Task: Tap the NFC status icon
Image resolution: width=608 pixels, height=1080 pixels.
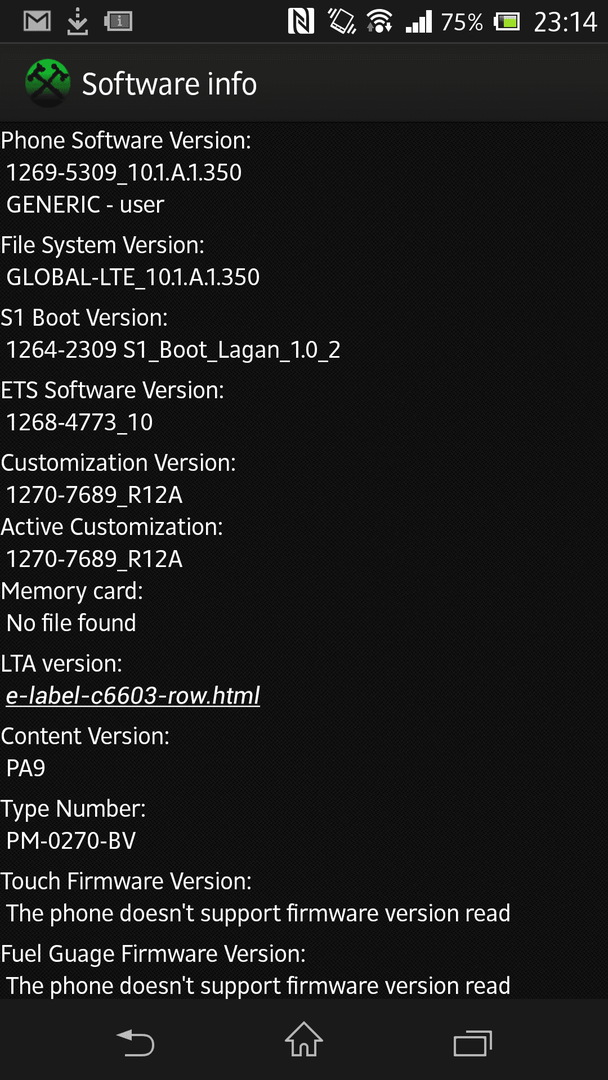Action: pos(301,22)
